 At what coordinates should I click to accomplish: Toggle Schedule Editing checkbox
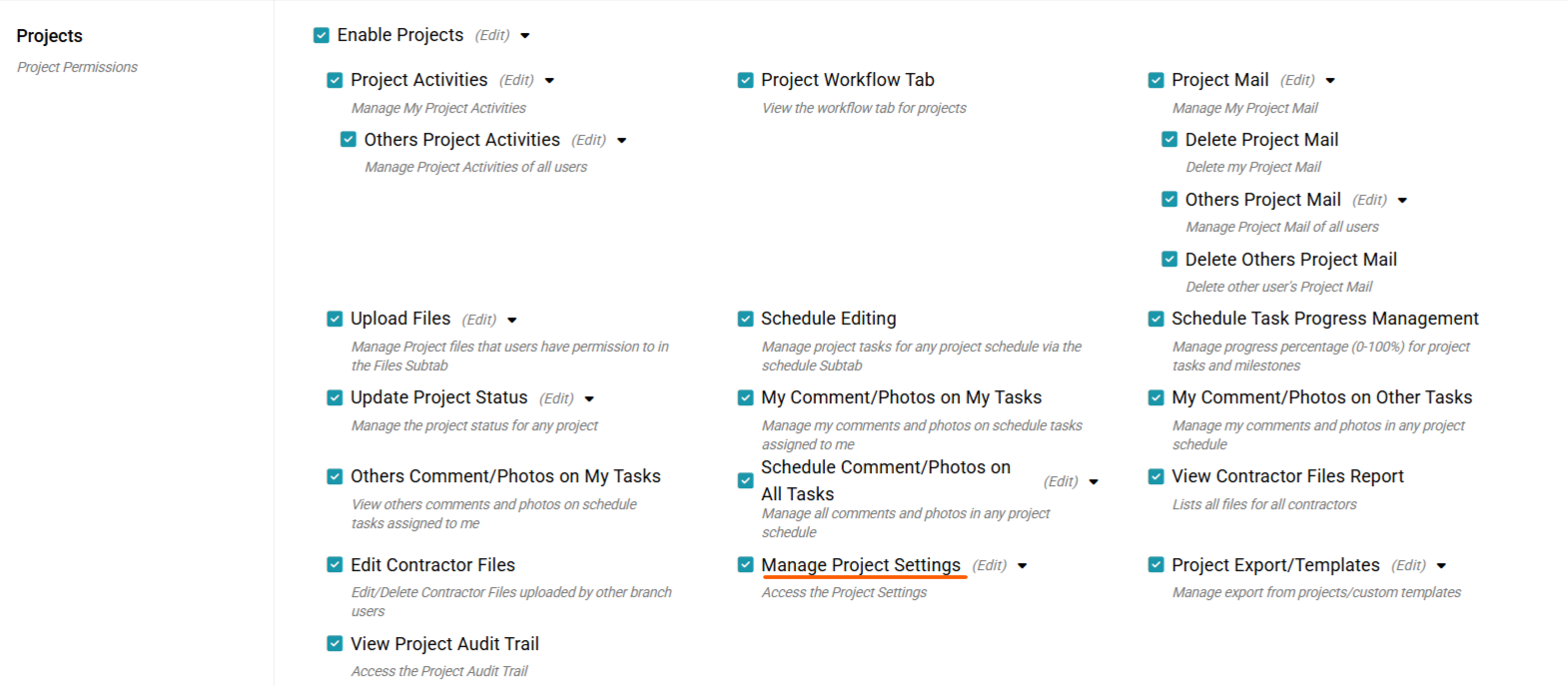(x=745, y=319)
